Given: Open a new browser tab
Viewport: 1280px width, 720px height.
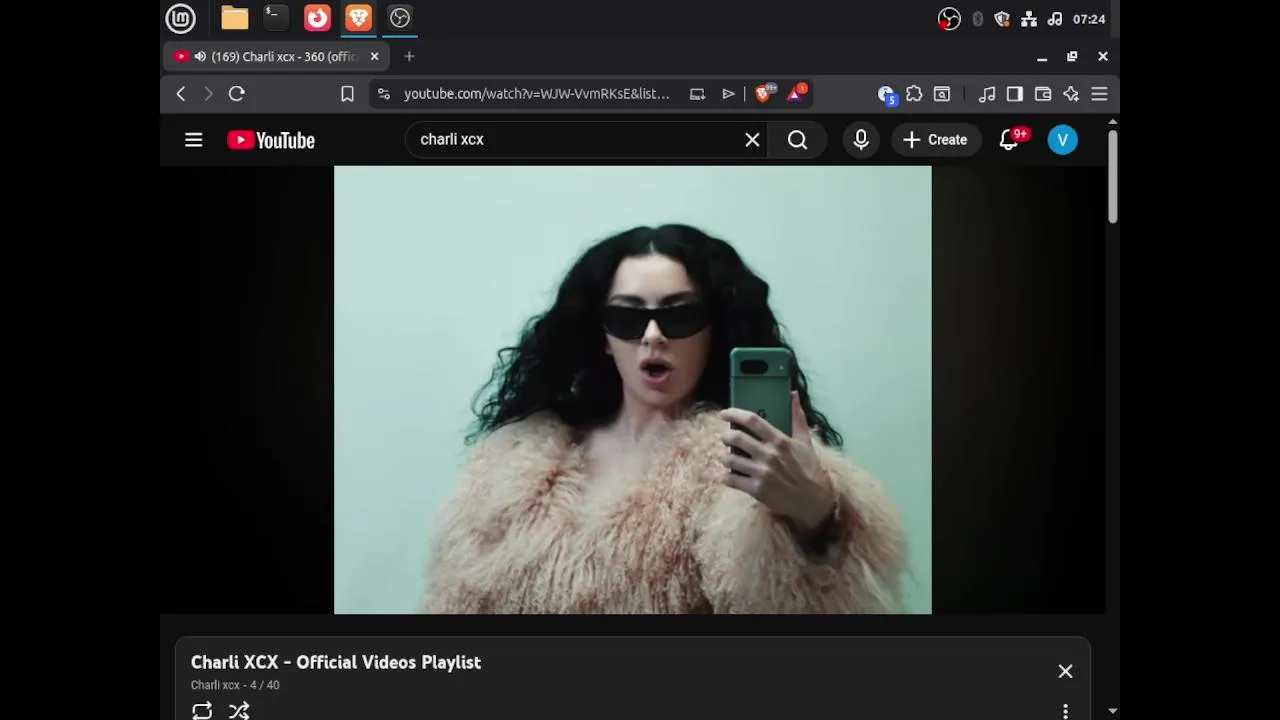Looking at the screenshot, I should point(409,57).
